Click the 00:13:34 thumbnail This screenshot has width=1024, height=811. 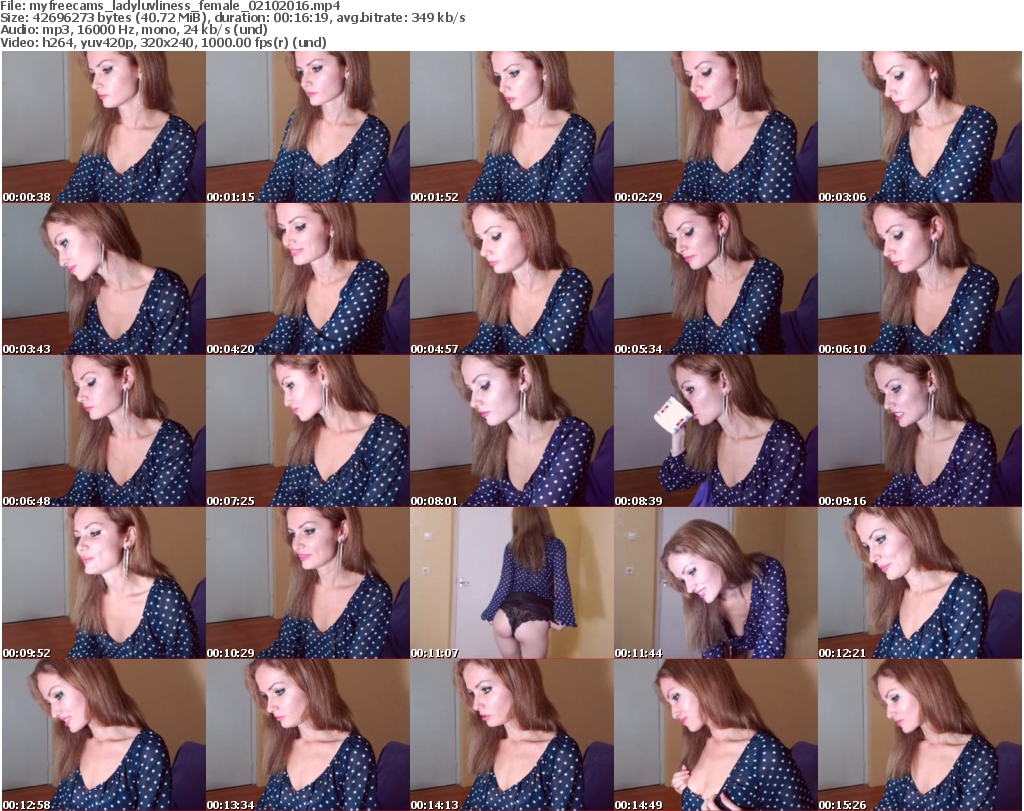click(x=308, y=735)
